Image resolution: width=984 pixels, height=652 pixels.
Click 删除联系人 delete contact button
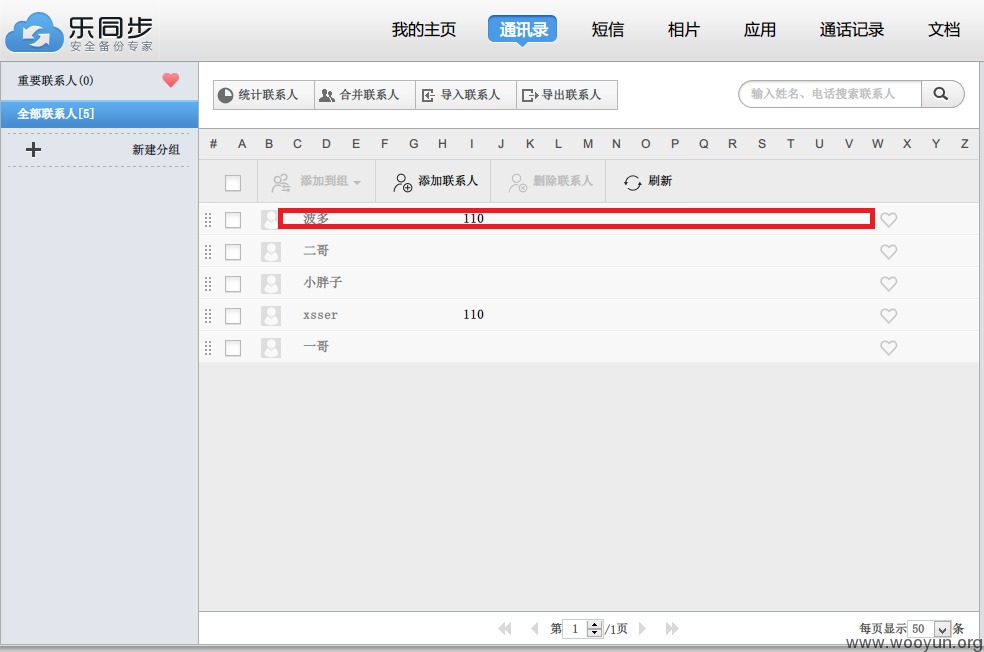point(550,181)
